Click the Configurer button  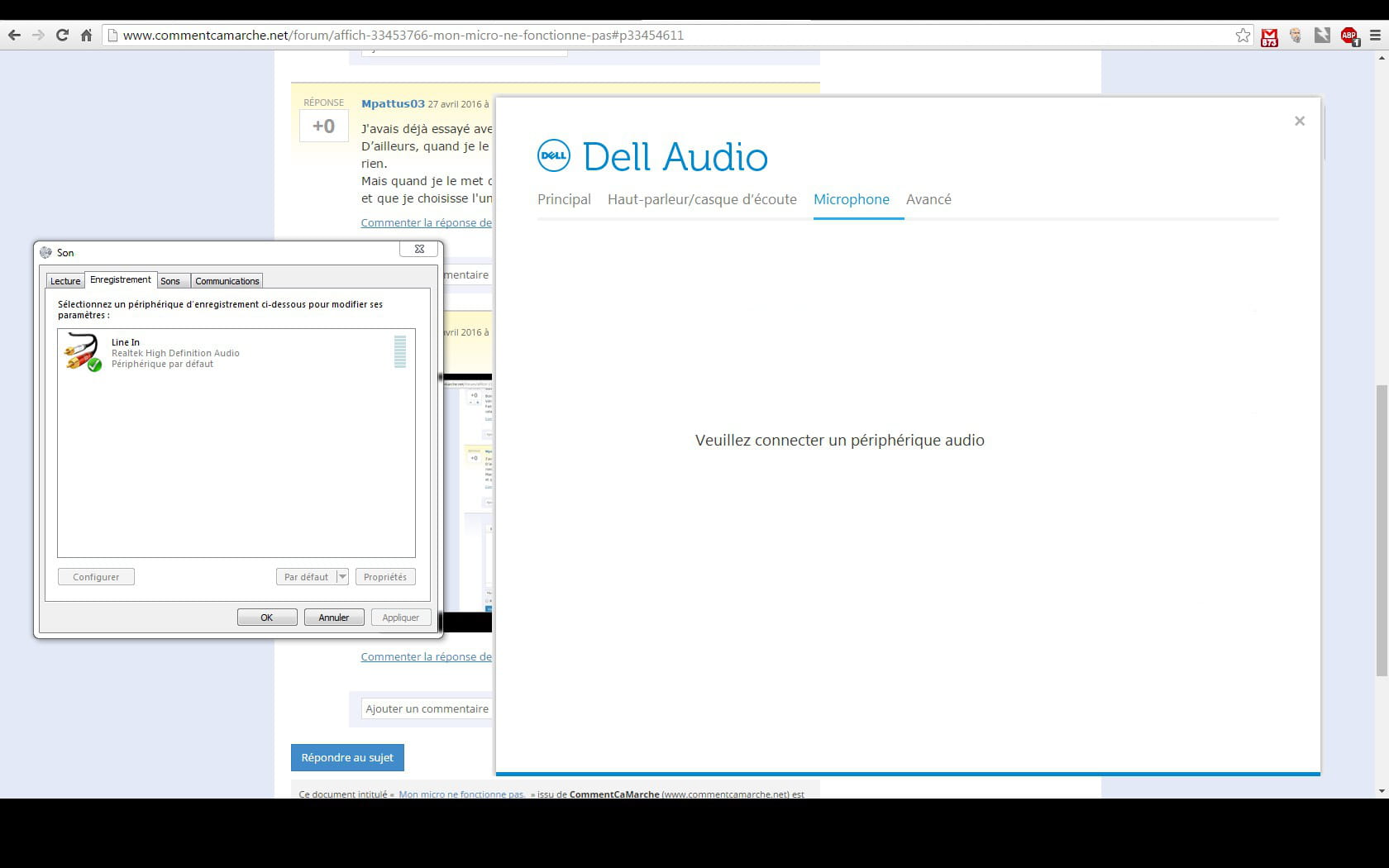coord(96,577)
